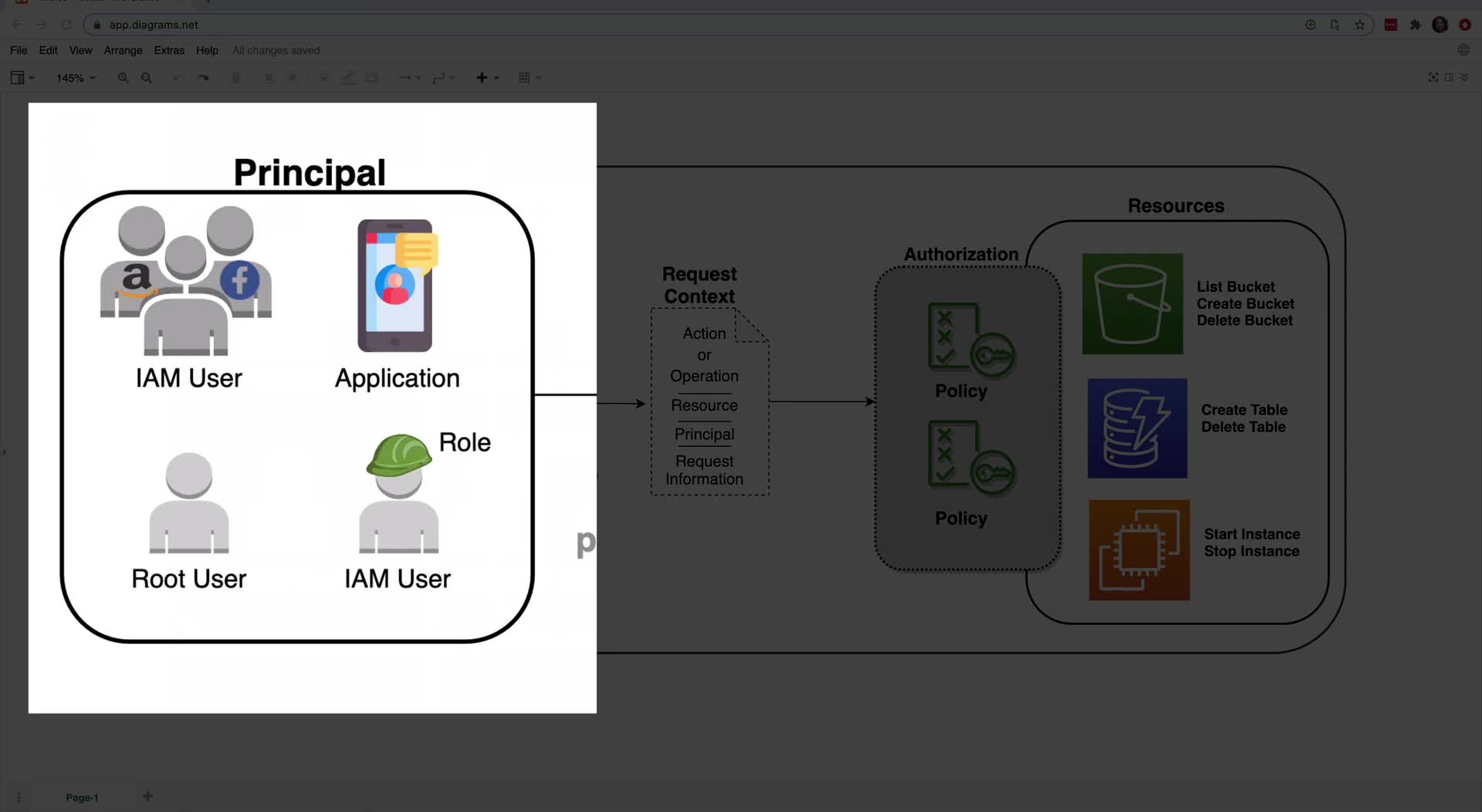1482x812 pixels.
Task: Open the Edit menu
Action: click(48, 50)
